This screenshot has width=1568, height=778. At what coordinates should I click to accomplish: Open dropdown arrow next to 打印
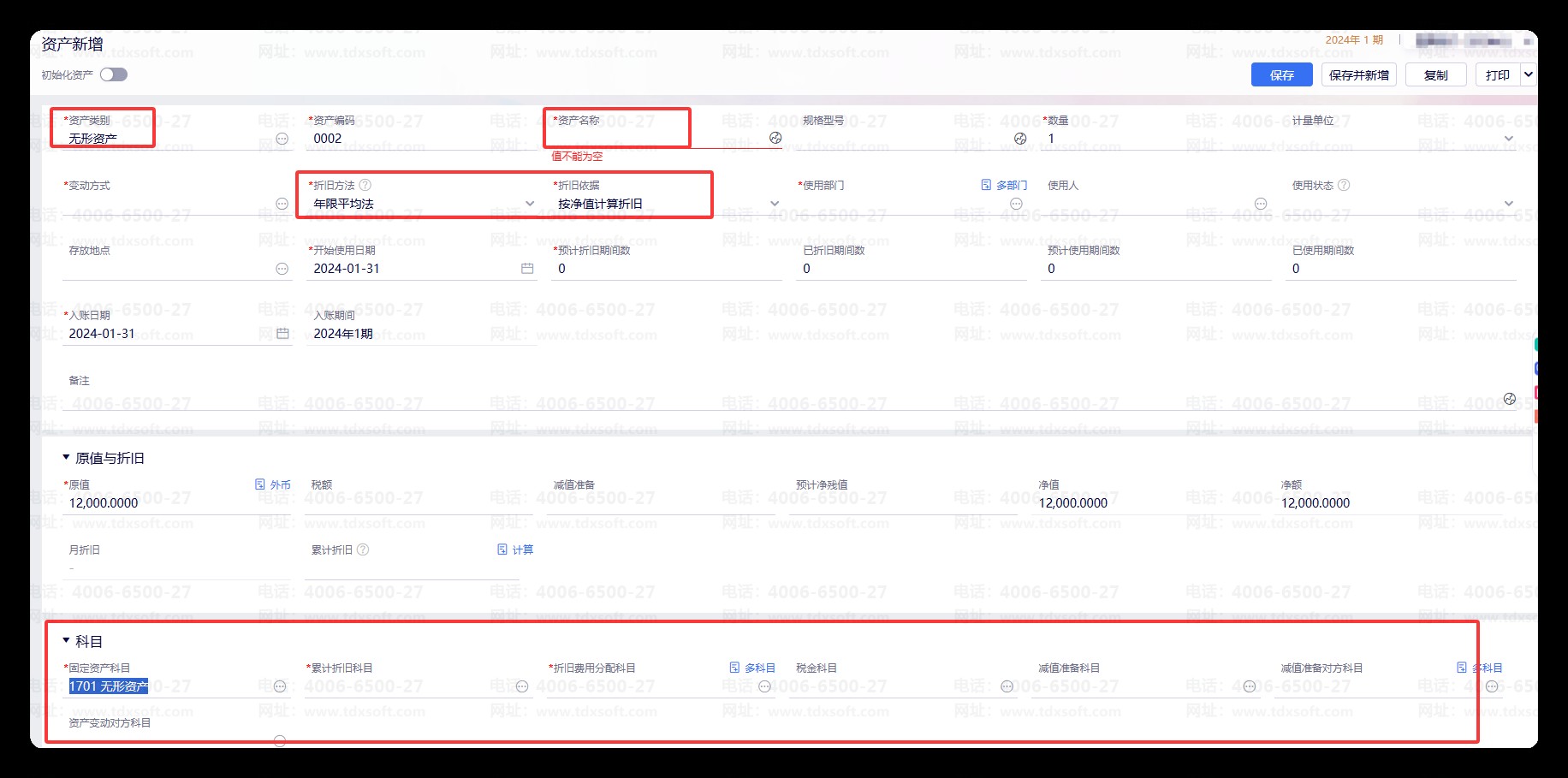[1529, 75]
